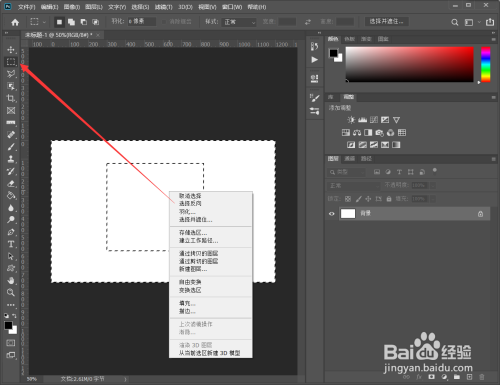500x385 pixels.
Task: Toggle Quick Mask mode
Action: (11, 343)
